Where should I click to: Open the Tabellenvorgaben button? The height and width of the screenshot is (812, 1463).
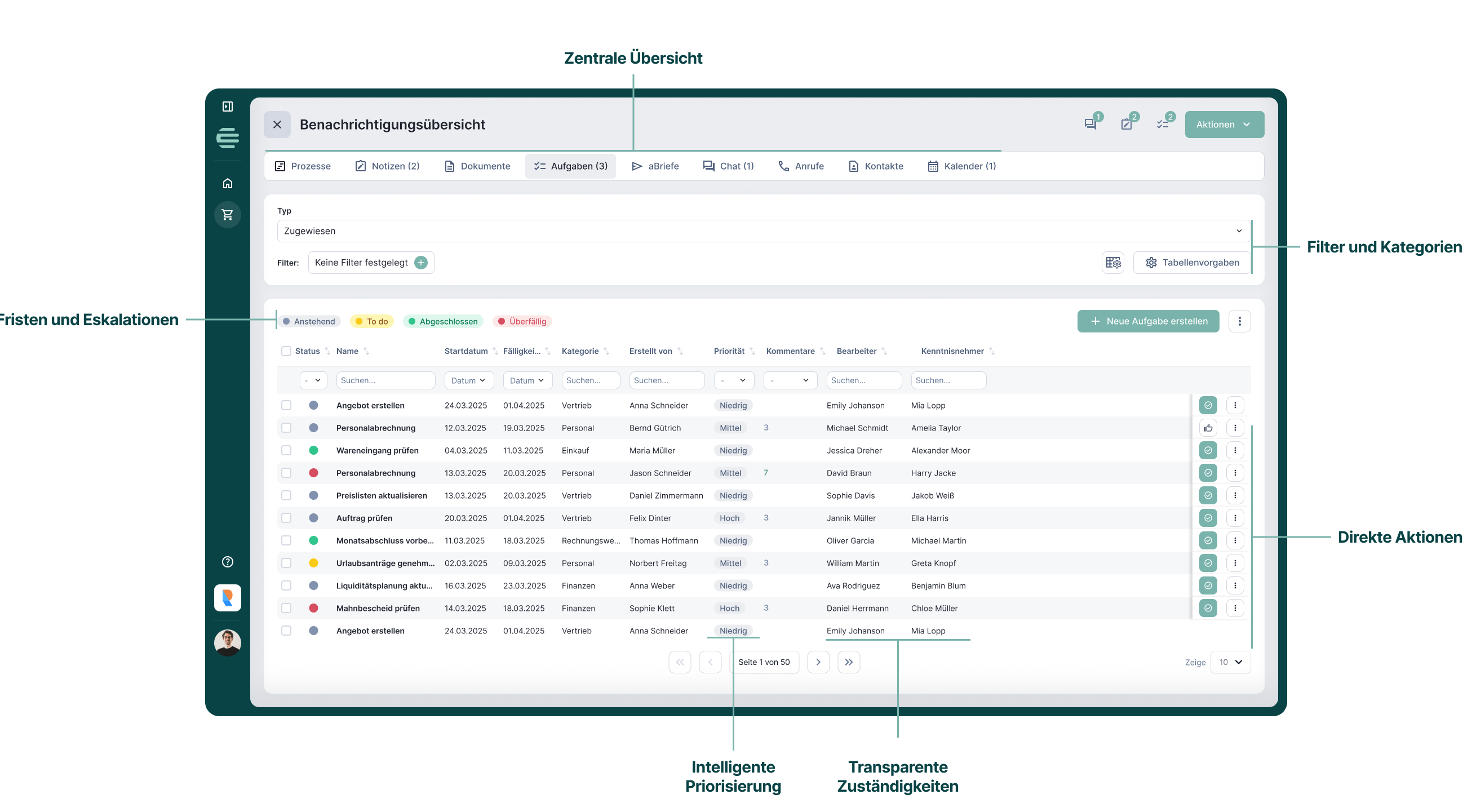click(1192, 263)
